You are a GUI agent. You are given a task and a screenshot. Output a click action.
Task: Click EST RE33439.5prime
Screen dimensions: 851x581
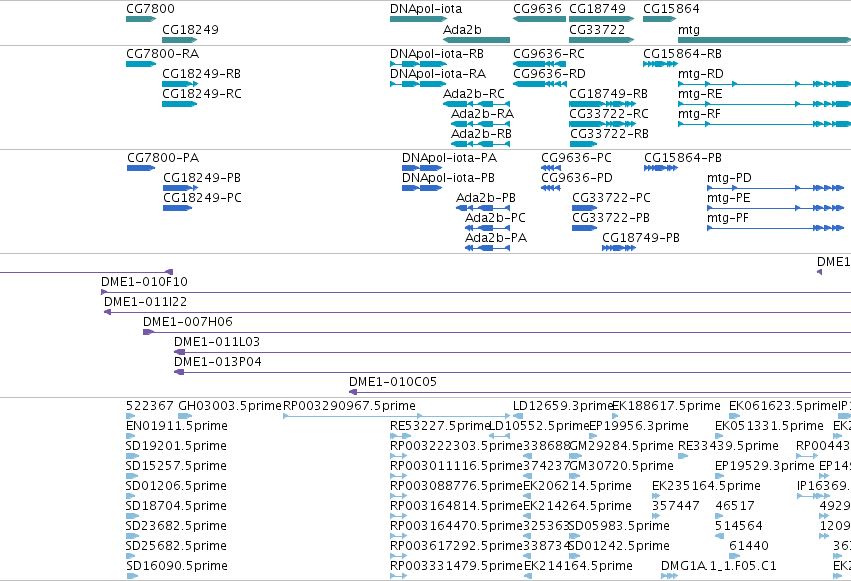coord(728,446)
